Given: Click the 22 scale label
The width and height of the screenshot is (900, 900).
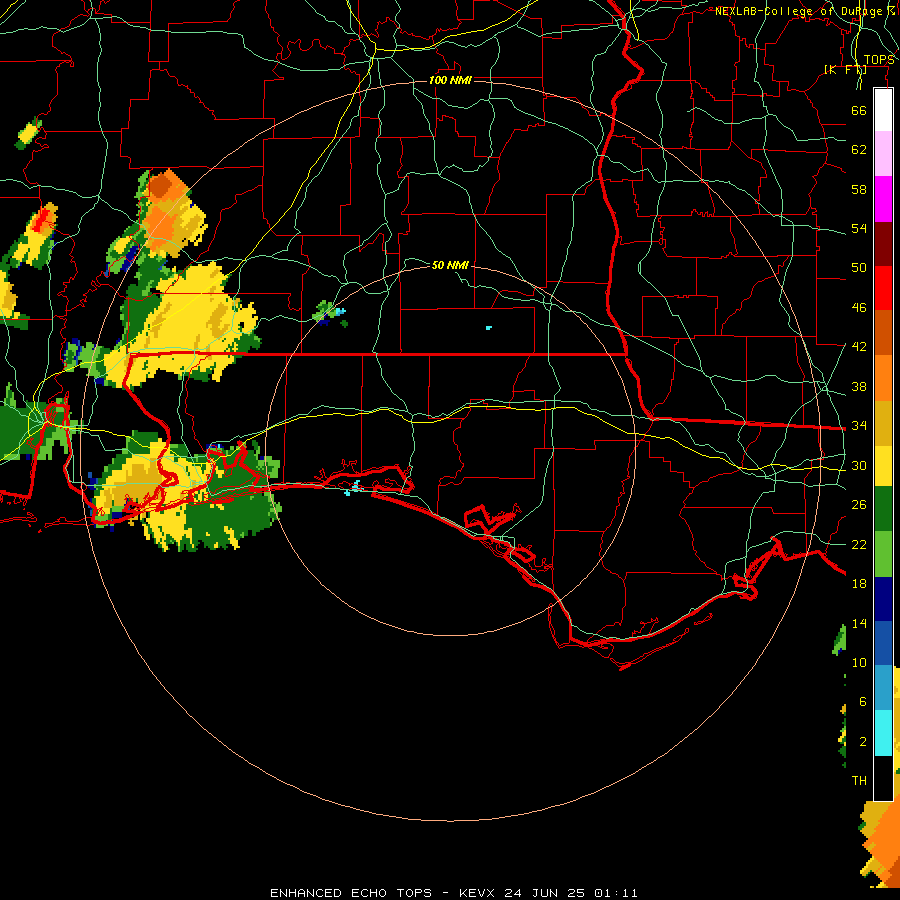Looking at the screenshot, I should [x=859, y=544].
